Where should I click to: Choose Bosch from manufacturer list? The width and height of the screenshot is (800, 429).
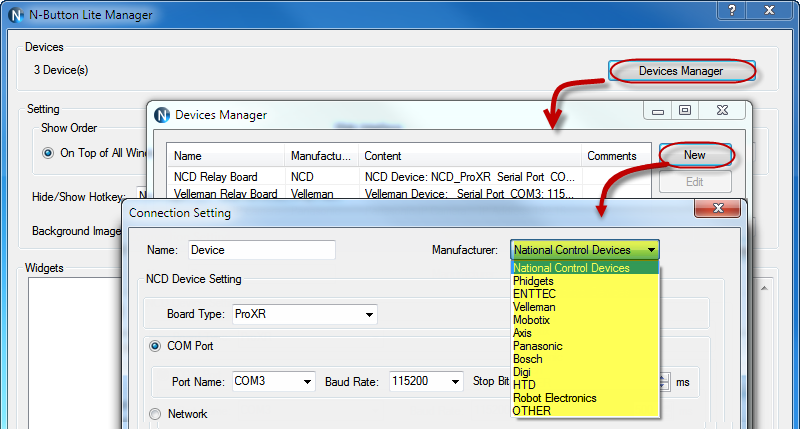[x=585, y=359]
